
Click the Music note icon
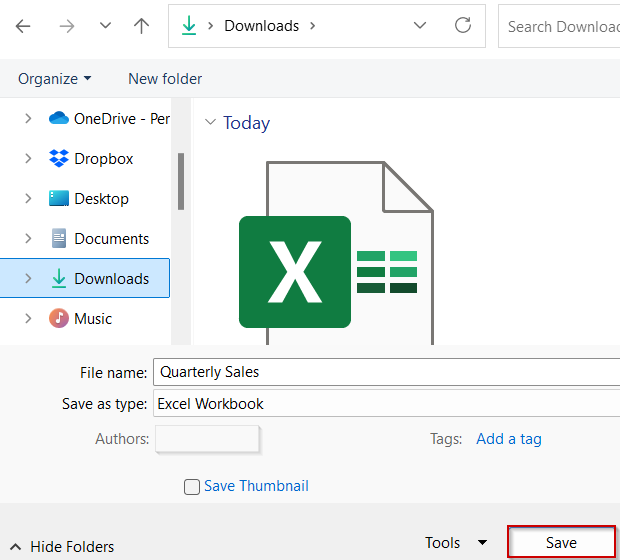[x=59, y=318]
